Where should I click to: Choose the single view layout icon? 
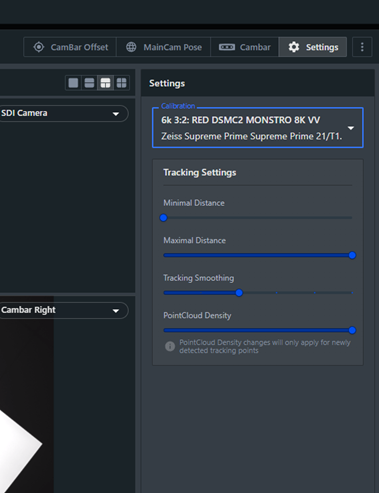point(73,83)
